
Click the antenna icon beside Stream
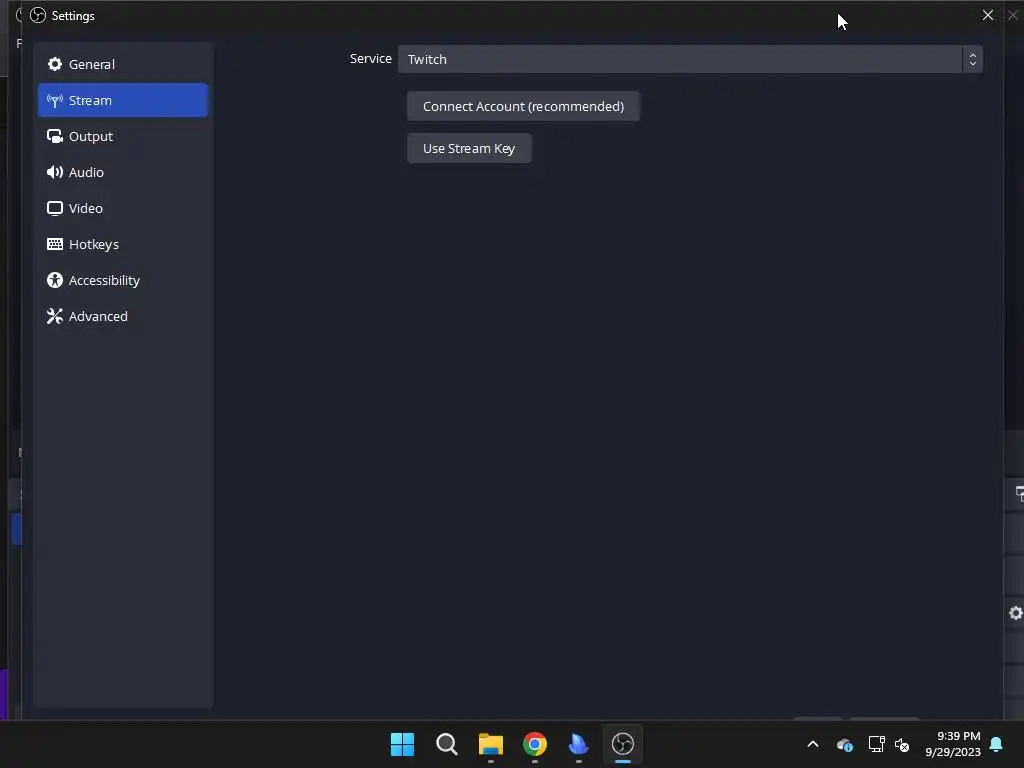[x=55, y=100]
